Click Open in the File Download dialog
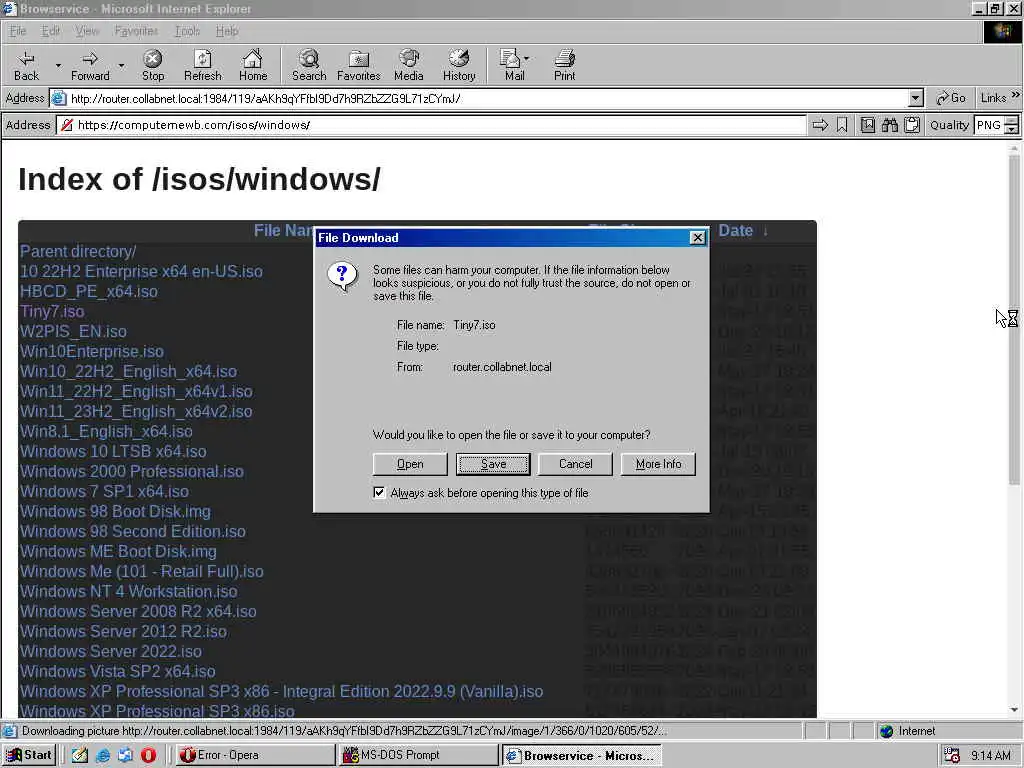 pyautogui.click(x=410, y=464)
